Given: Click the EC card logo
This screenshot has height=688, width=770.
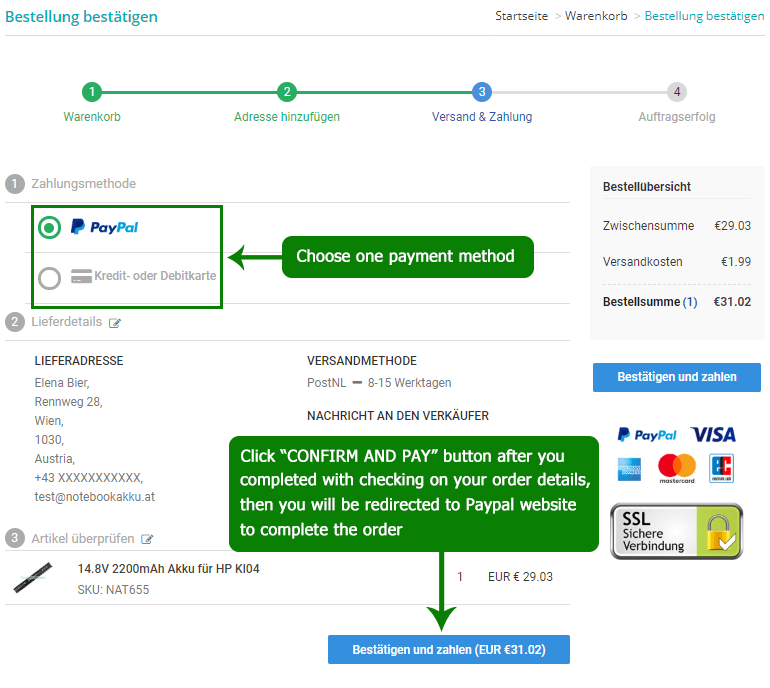Looking at the screenshot, I should click(722, 467).
